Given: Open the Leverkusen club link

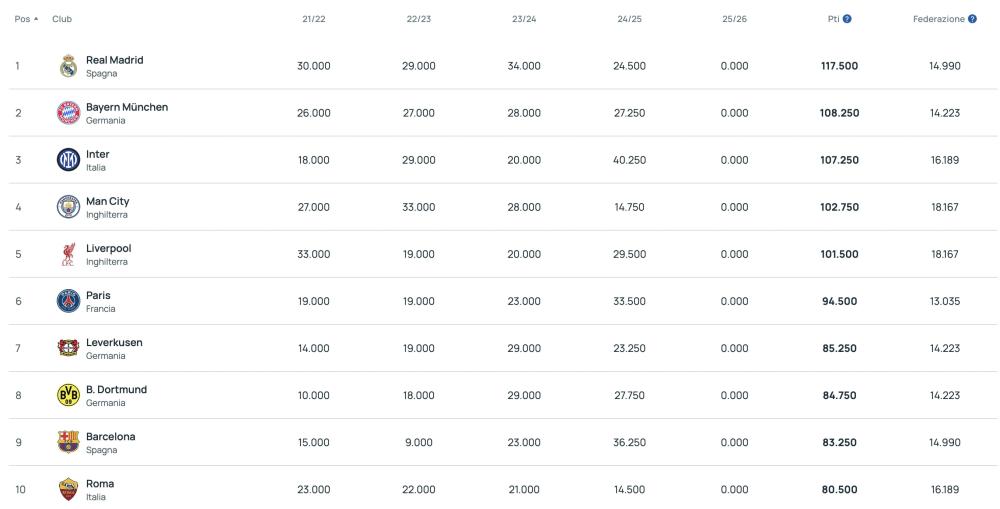Looking at the screenshot, I should click(x=114, y=343).
